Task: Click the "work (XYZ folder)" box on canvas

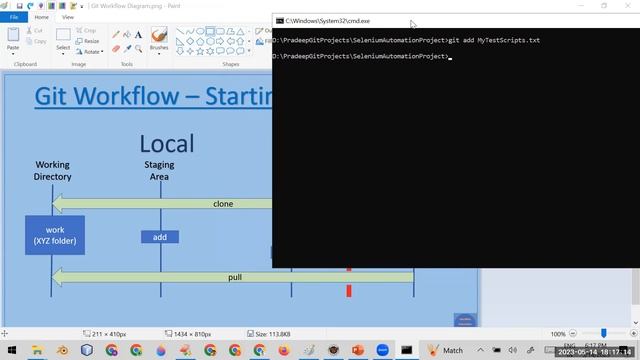Action: 55,236
